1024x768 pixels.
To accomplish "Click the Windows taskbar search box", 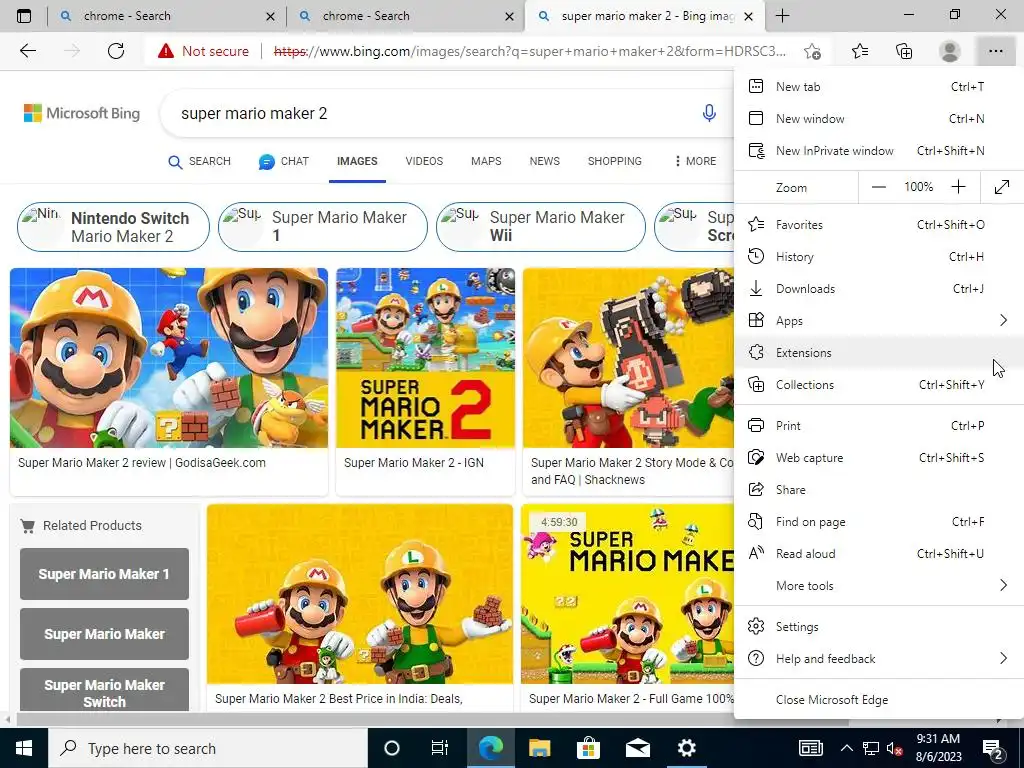I will point(207,748).
